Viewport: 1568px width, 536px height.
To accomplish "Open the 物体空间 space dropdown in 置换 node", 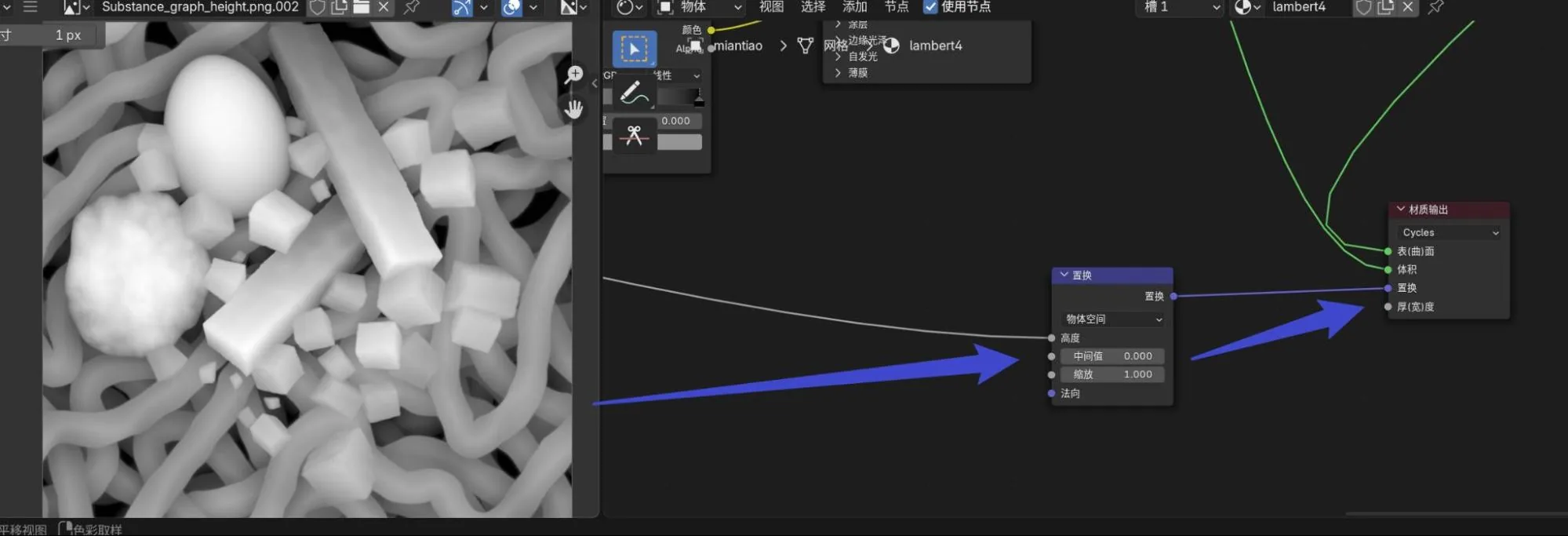I will click(x=1113, y=319).
